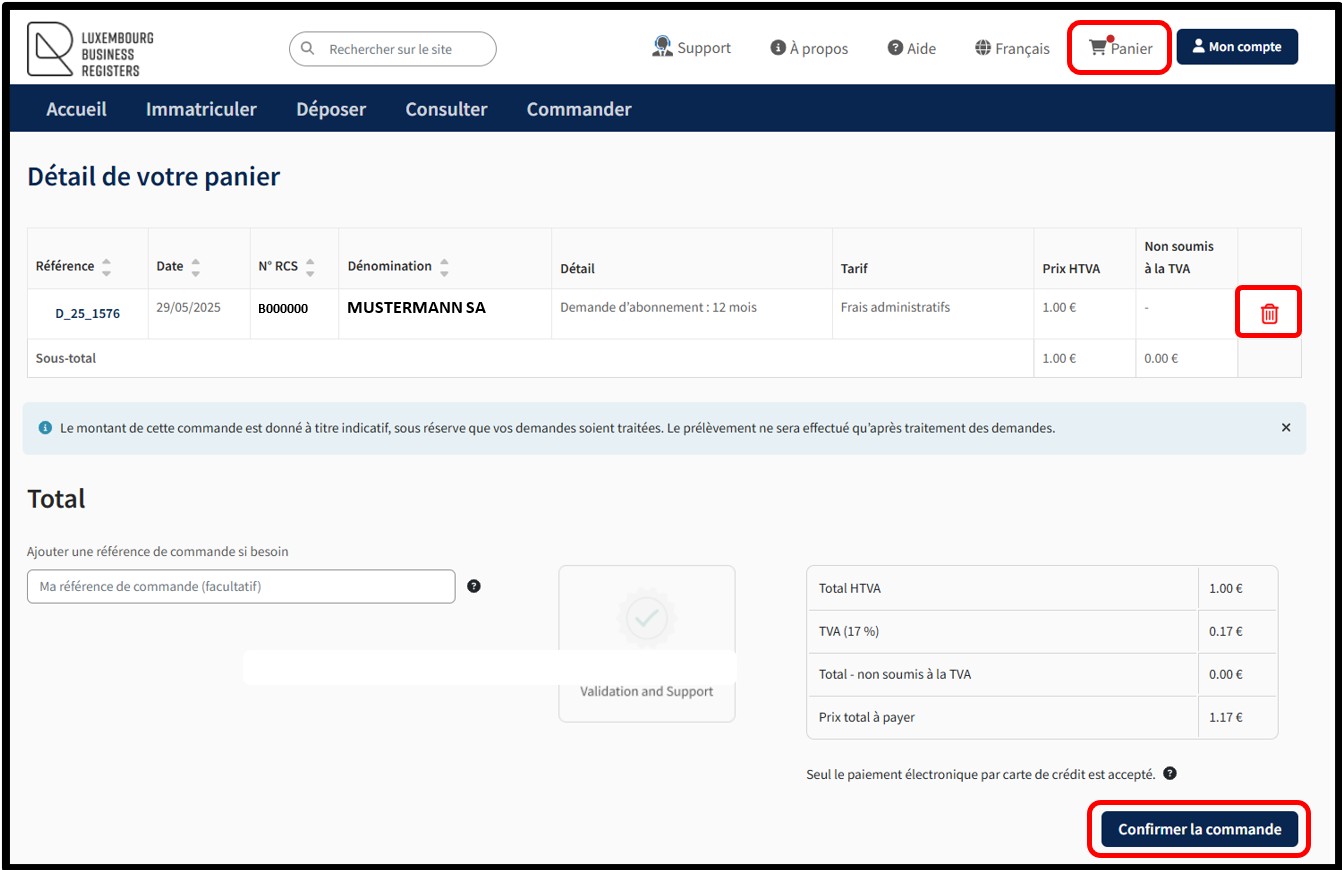Open the Support page
The width and height of the screenshot is (1342, 870).
point(692,48)
